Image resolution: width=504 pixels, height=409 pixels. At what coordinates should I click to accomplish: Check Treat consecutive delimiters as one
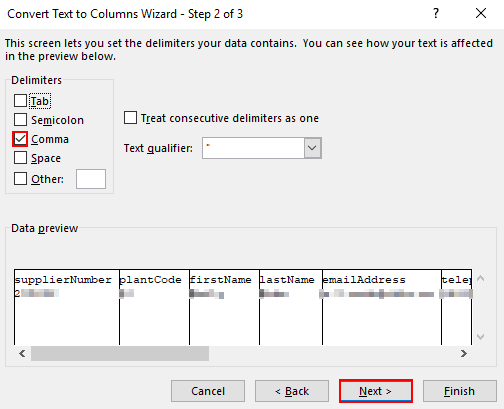[130, 118]
